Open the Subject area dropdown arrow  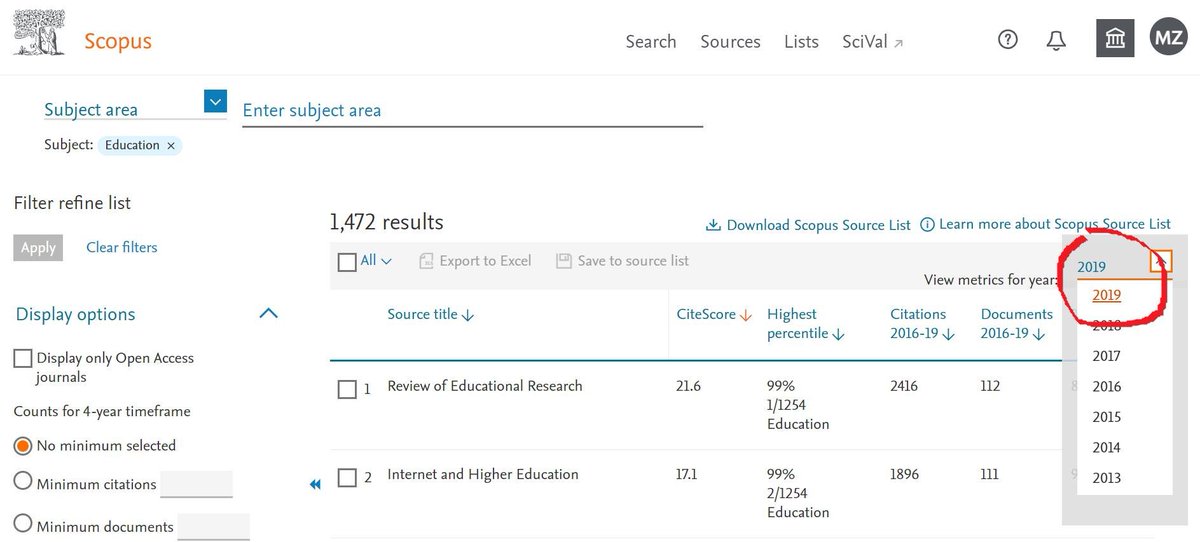pyautogui.click(x=215, y=101)
